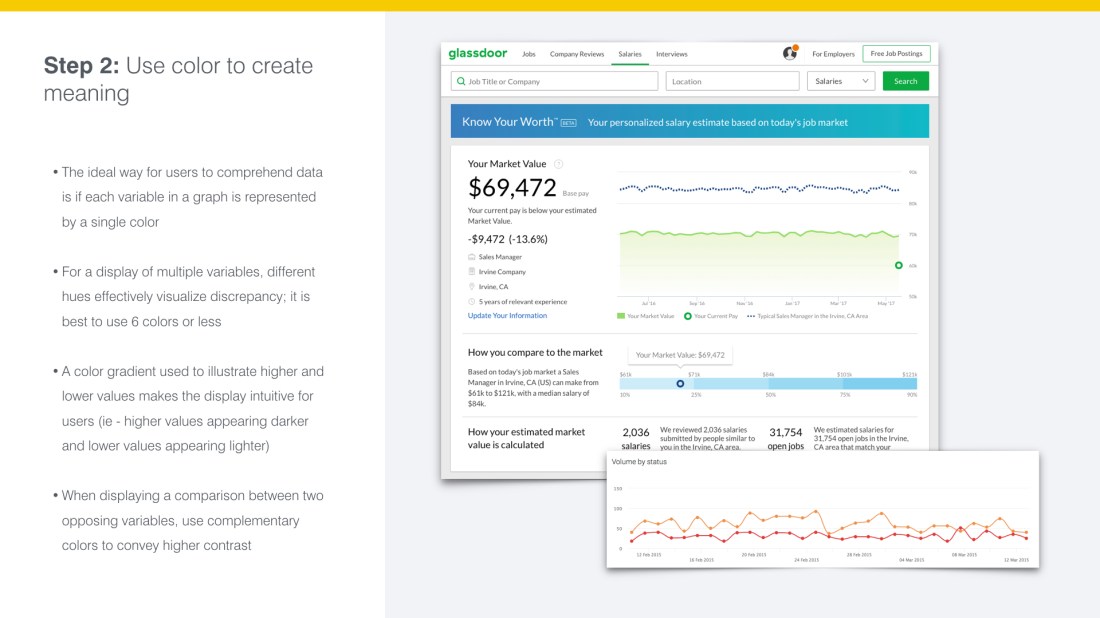Toggle Your Current Pay legend entry
Viewport: 1100px width, 618px height.
click(x=711, y=316)
